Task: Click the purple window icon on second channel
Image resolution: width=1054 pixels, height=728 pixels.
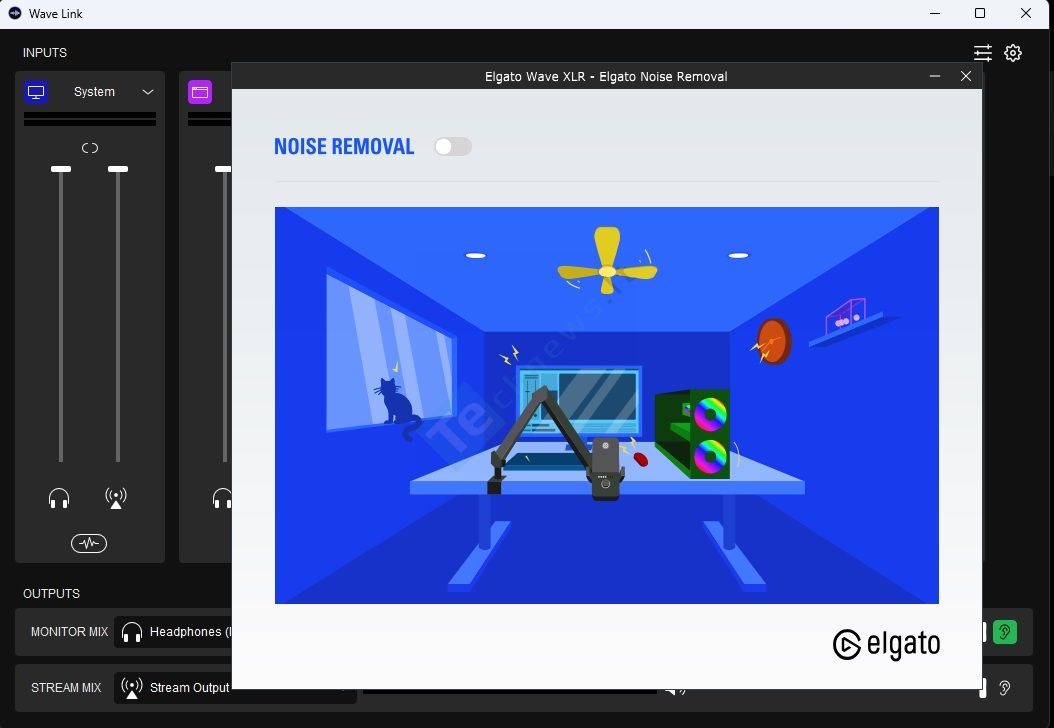Action: click(x=200, y=92)
